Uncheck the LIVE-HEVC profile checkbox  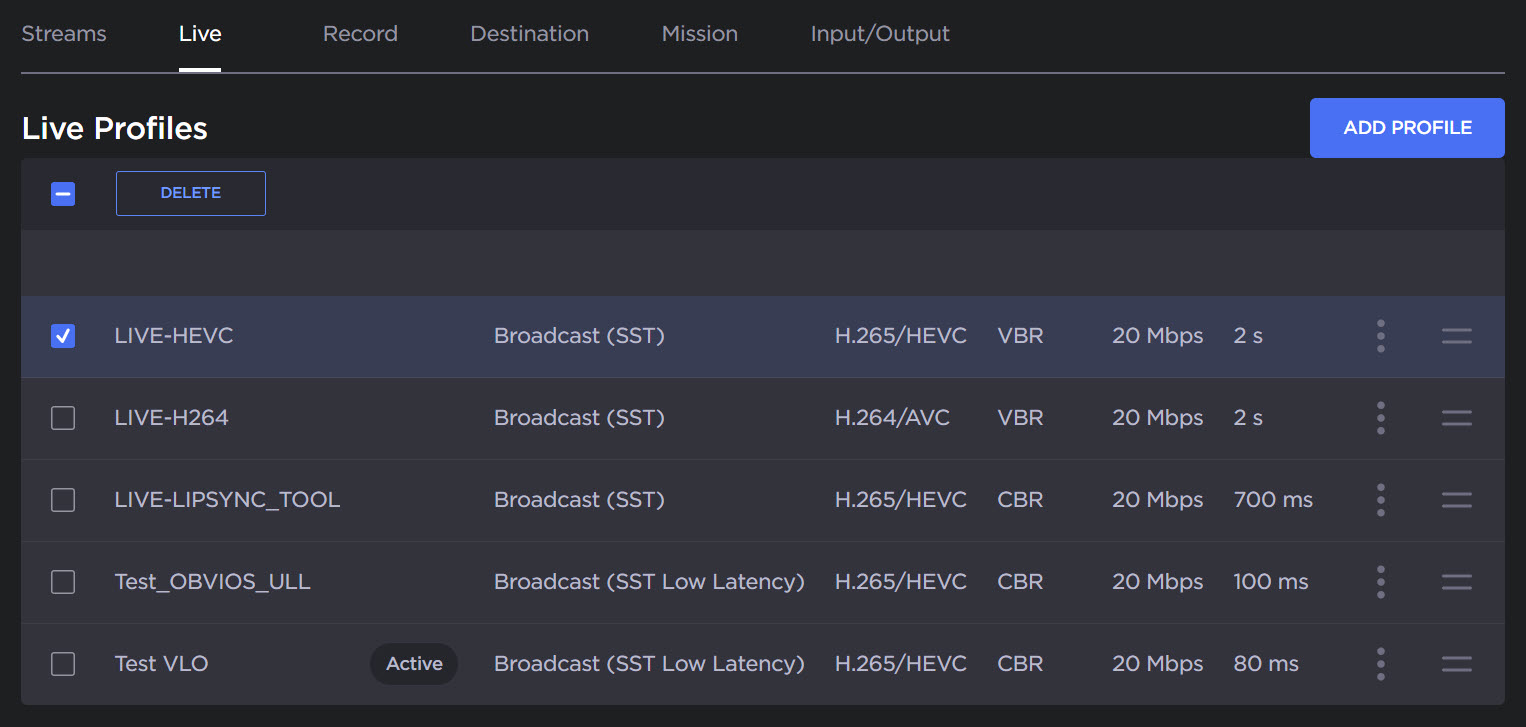(63, 336)
